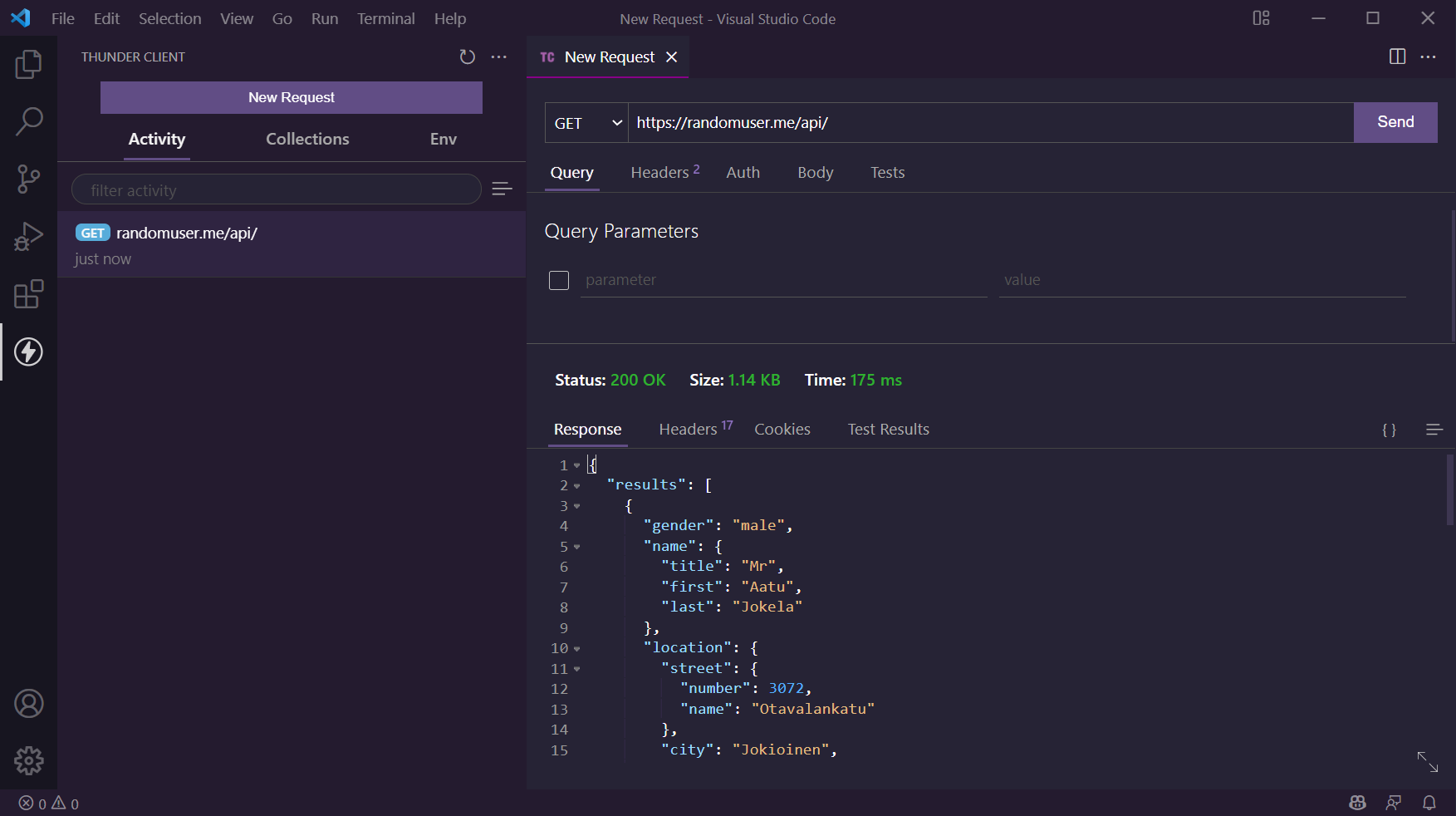
Task: Click the response vertical scrollbar
Action: click(1450, 490)
